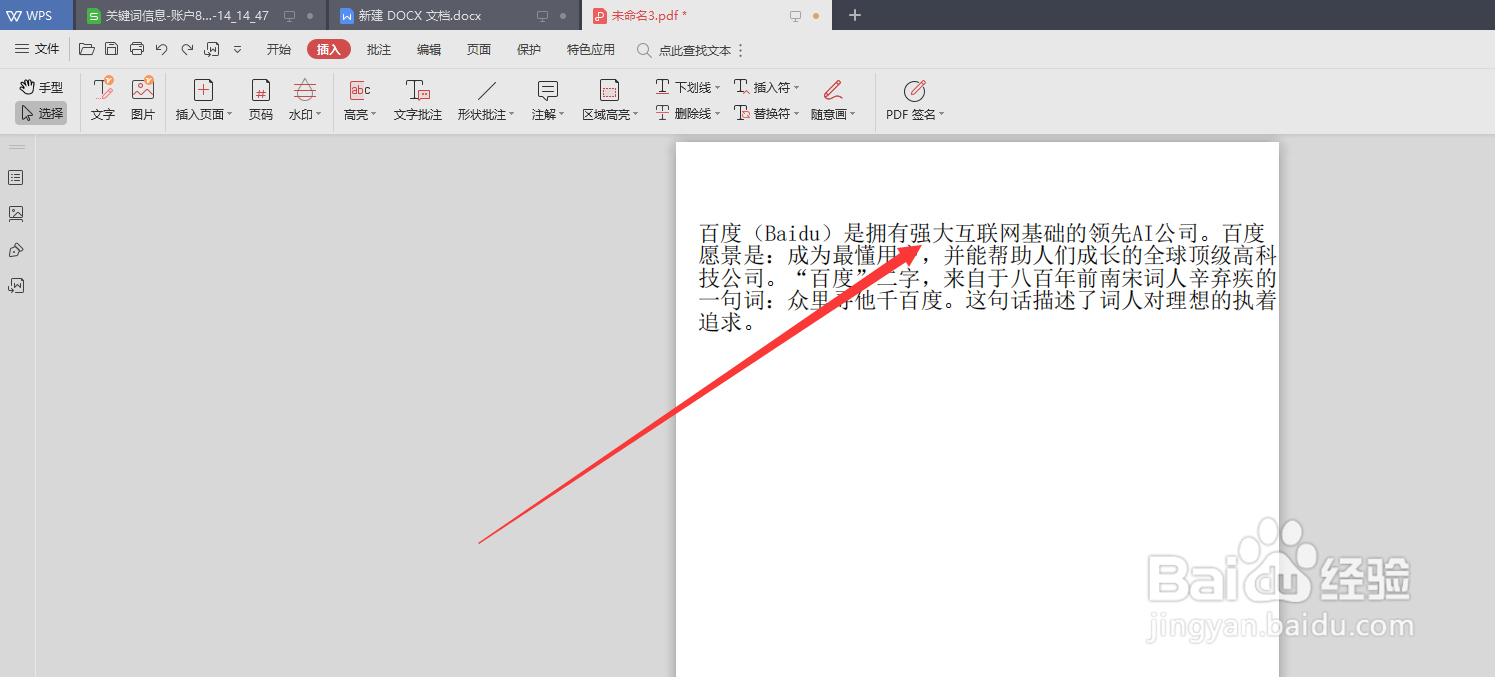Activate the 选择 selection tool
Viewport: 1495px width, 677px height.
pos(41,113)
